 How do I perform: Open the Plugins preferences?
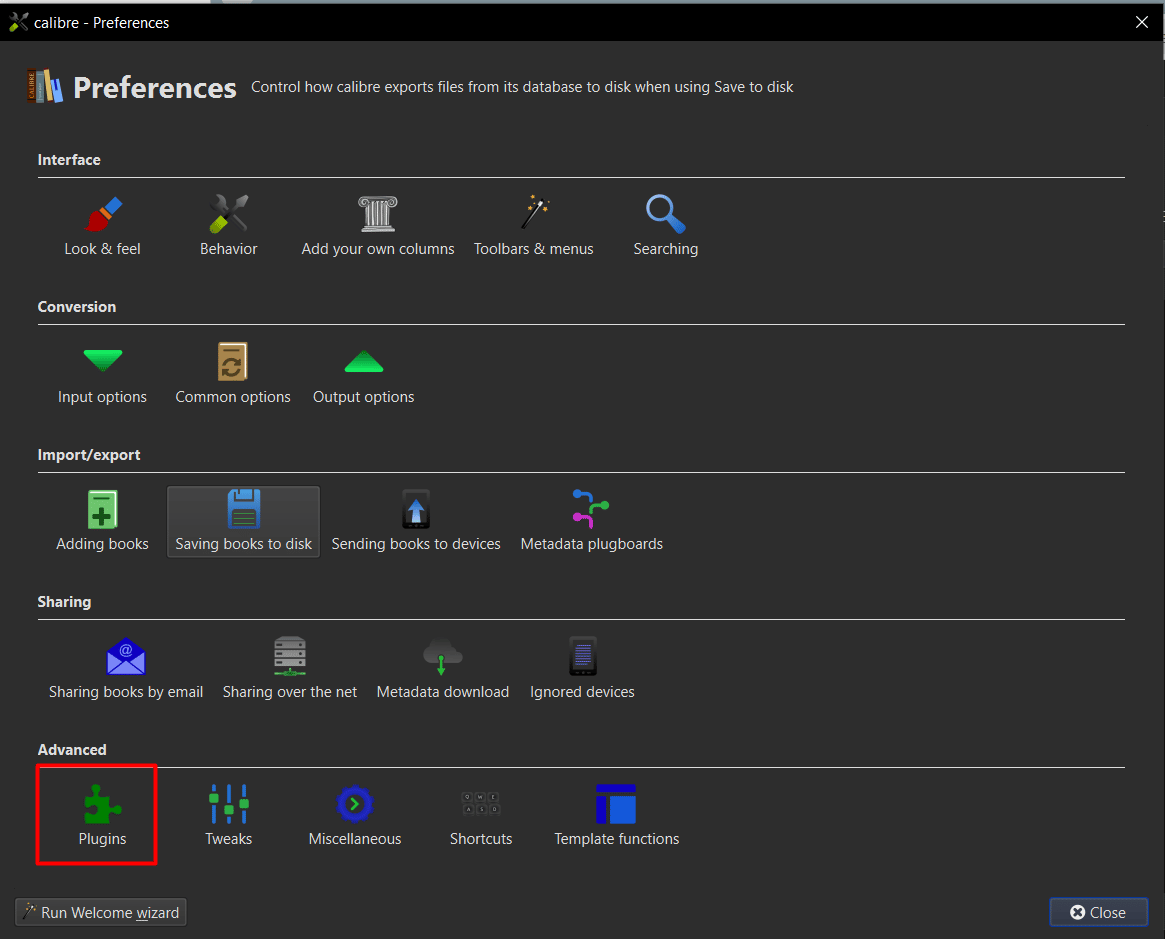pyautogui.click(x=102, y=816)
